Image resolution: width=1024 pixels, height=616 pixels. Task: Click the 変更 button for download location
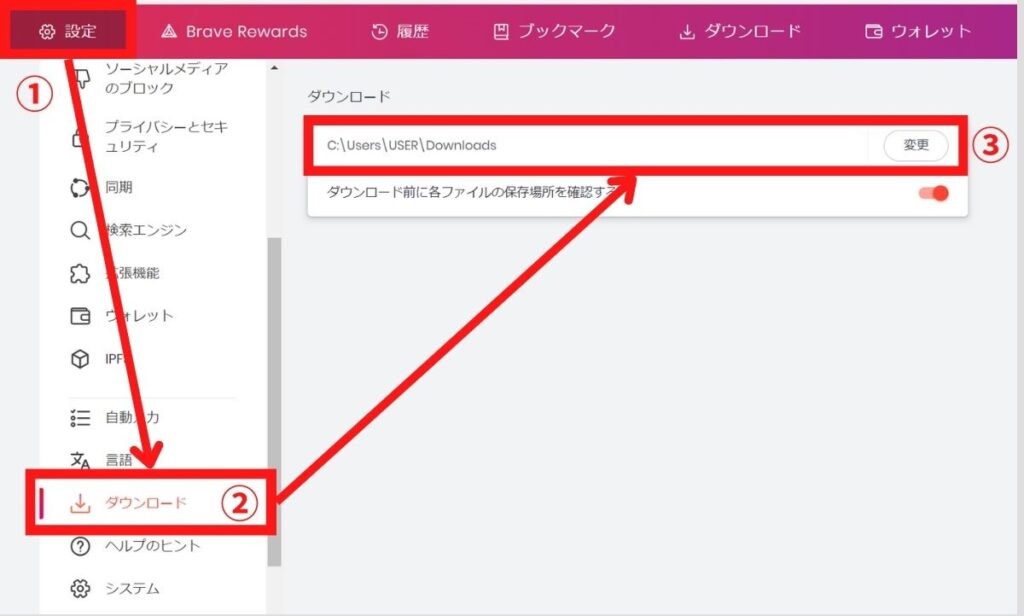coord(916,145)
